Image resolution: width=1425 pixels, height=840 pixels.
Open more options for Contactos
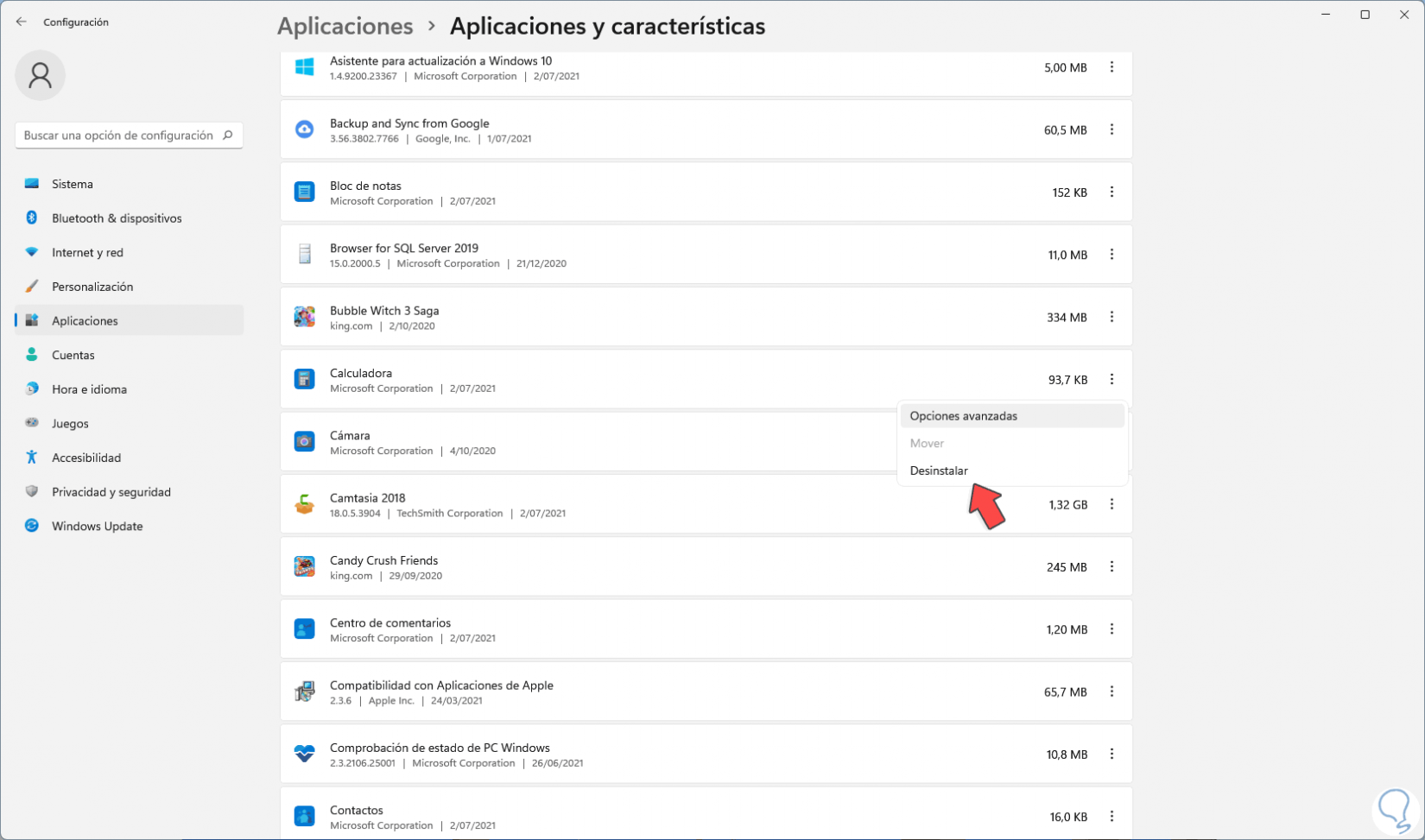pos(1111,816)
